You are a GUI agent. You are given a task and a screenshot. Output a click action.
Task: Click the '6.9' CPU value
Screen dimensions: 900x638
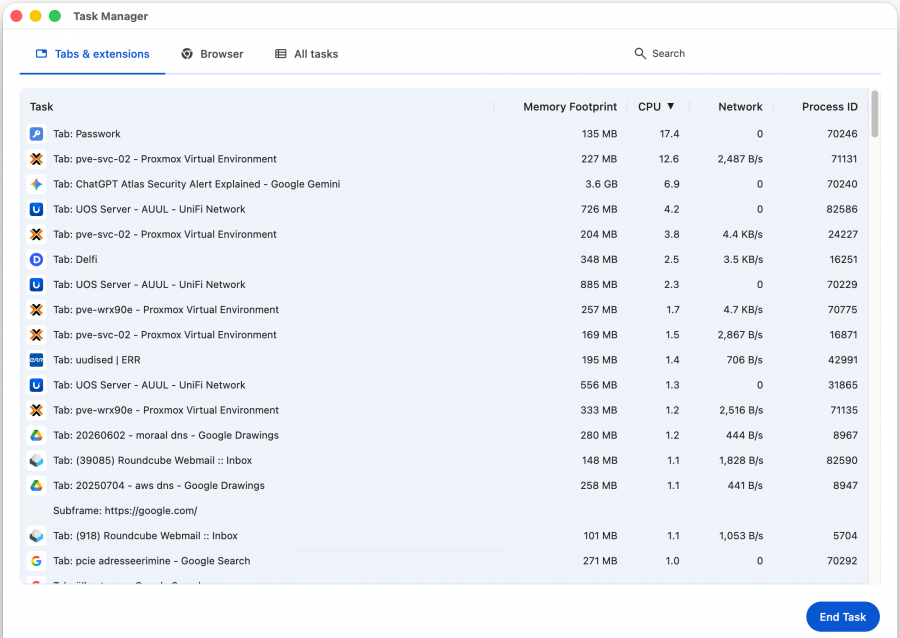coord(672,184)
